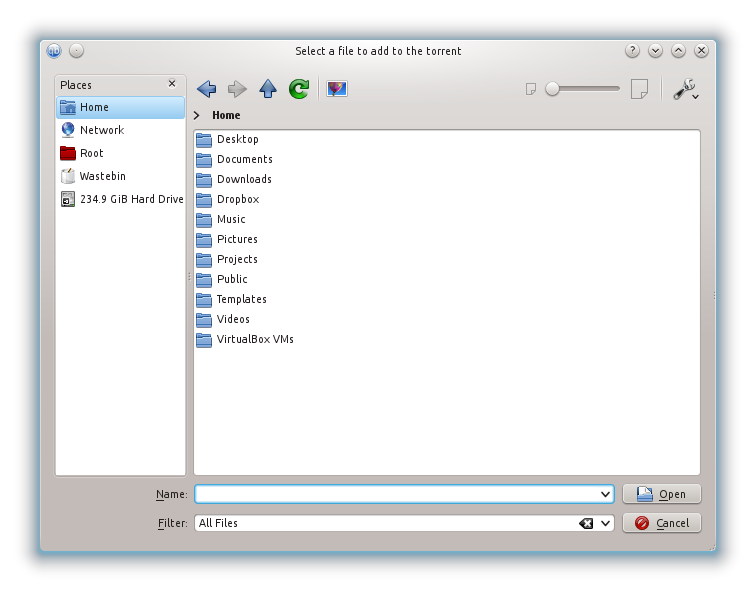The image size is (756, 591).
Task: Toggle the file preview icon
Action: tap(336, 89)
